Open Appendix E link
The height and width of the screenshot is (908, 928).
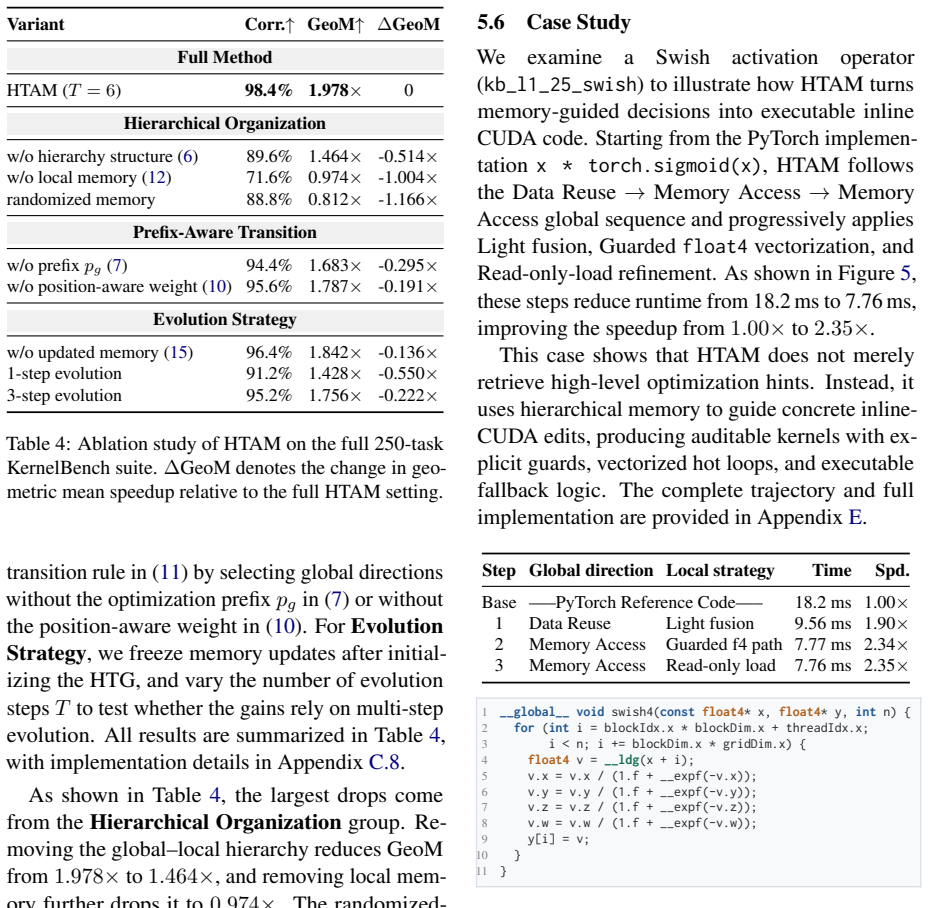pos(855,517)
